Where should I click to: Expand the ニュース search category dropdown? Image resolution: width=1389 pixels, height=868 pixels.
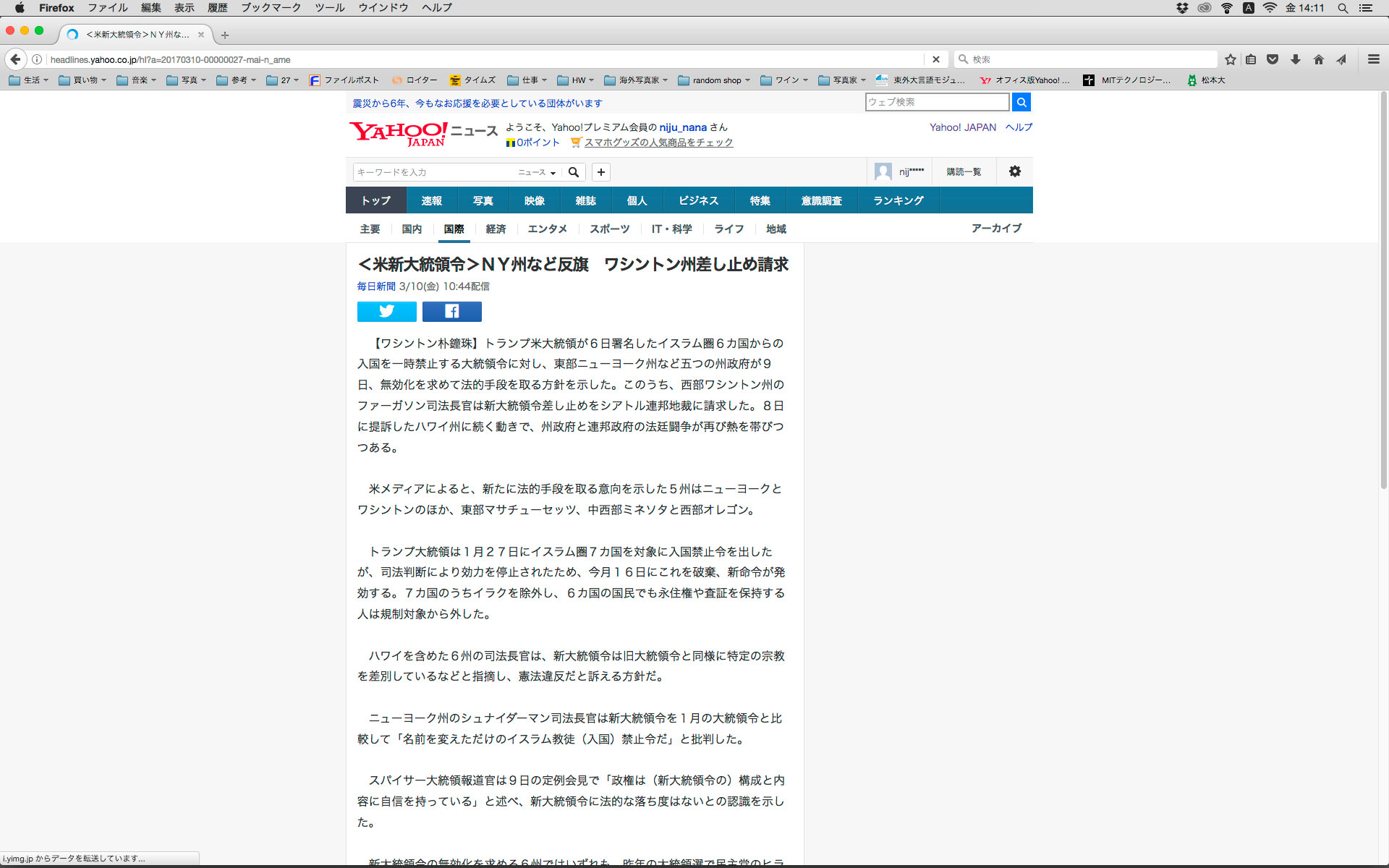[x=537, y=172]
